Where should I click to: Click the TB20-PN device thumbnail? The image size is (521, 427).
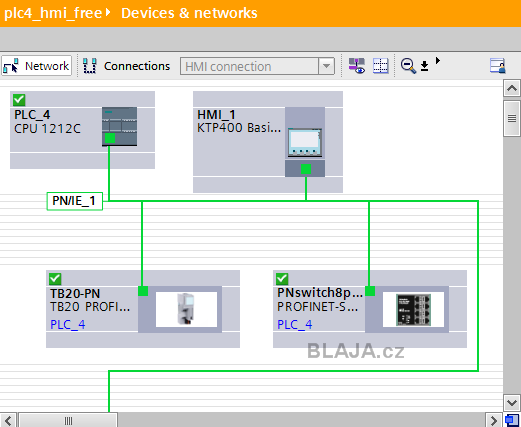[x=186, y=309]
